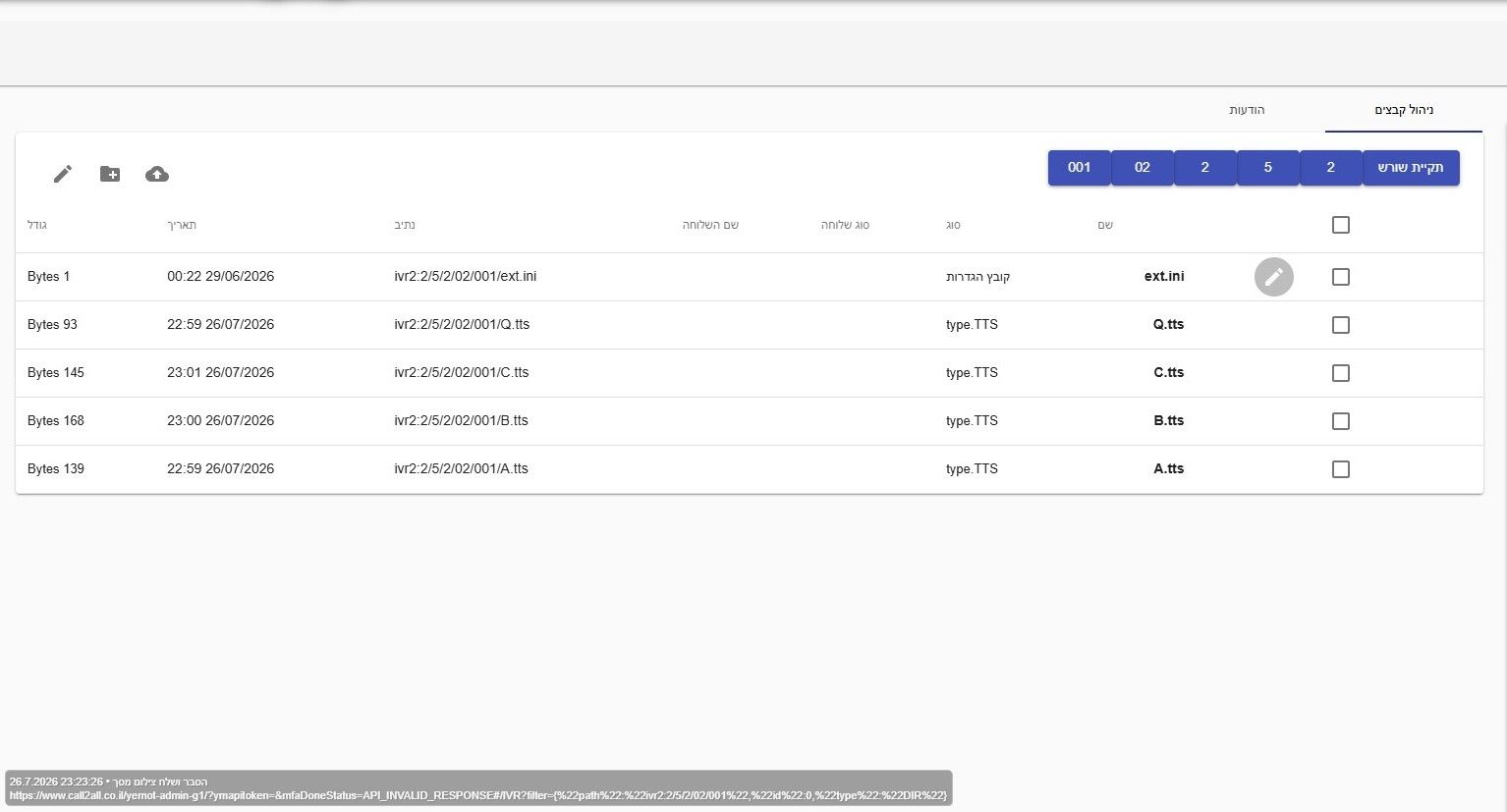The height and width of the screenshot is (812, 1507).
Task: Open the A.tts file name
Action: click(1169, 469)
